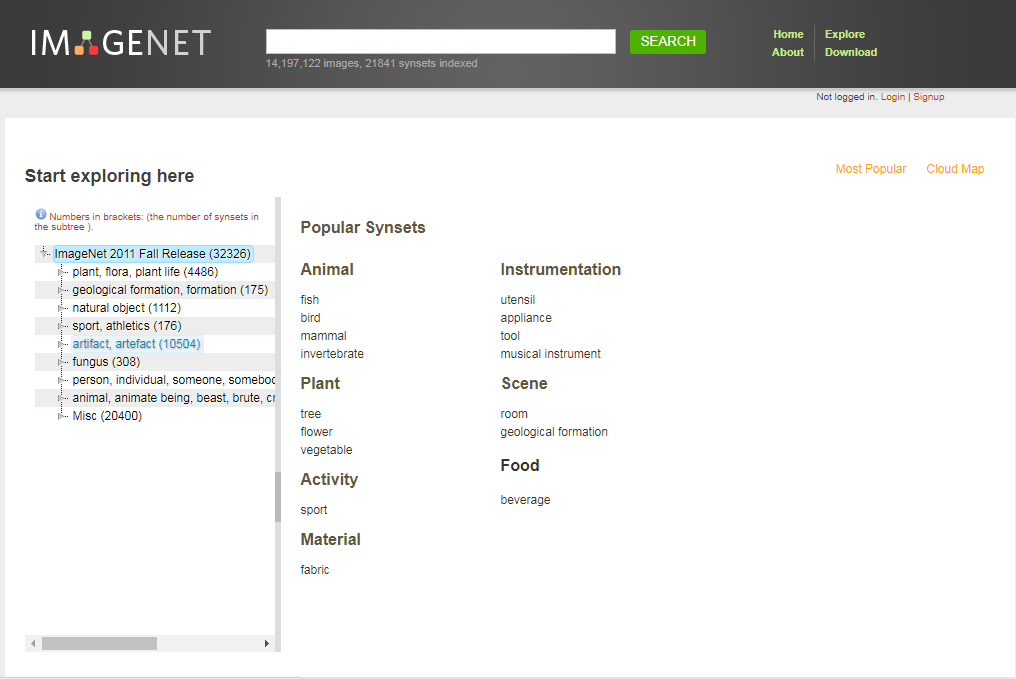Viewport: 1016px width, 679px height.
Task: Select person, individual, someone tree row
Action: pos(173,380)
